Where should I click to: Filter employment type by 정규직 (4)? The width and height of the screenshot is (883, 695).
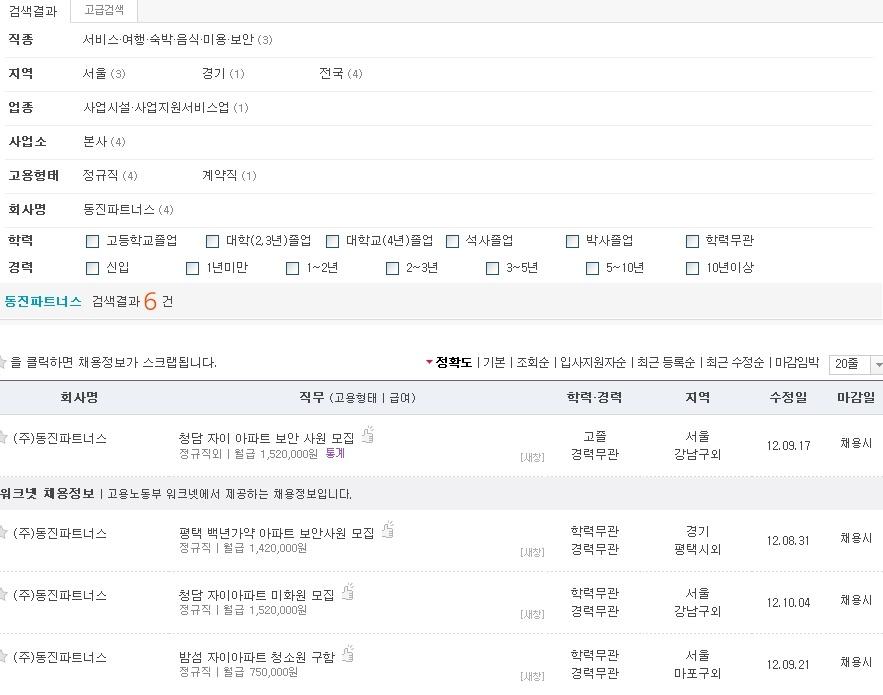(x=110, y=175)
